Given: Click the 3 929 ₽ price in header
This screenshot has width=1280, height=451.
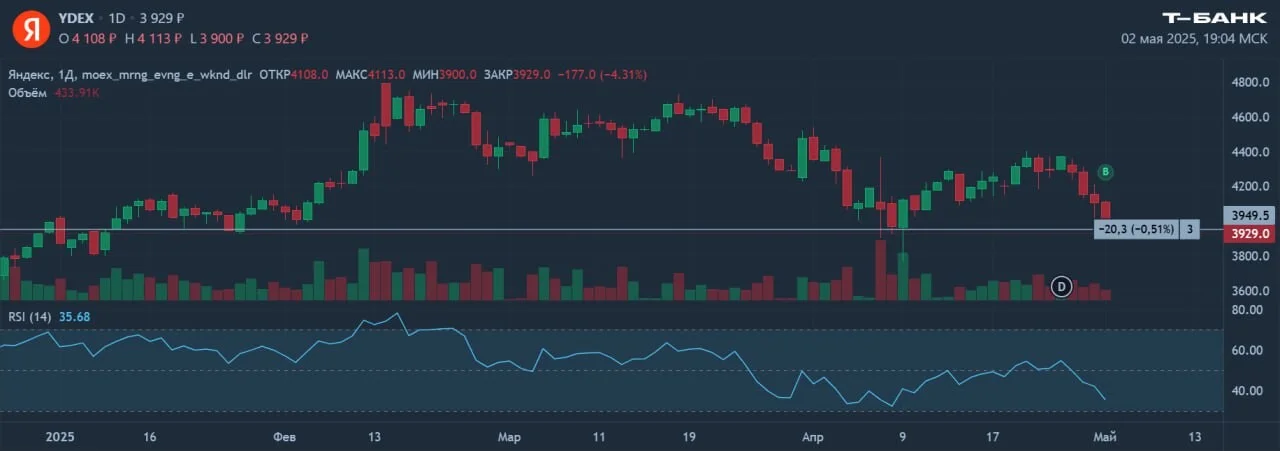Looking at the screenshot, I should coord(161,19).
